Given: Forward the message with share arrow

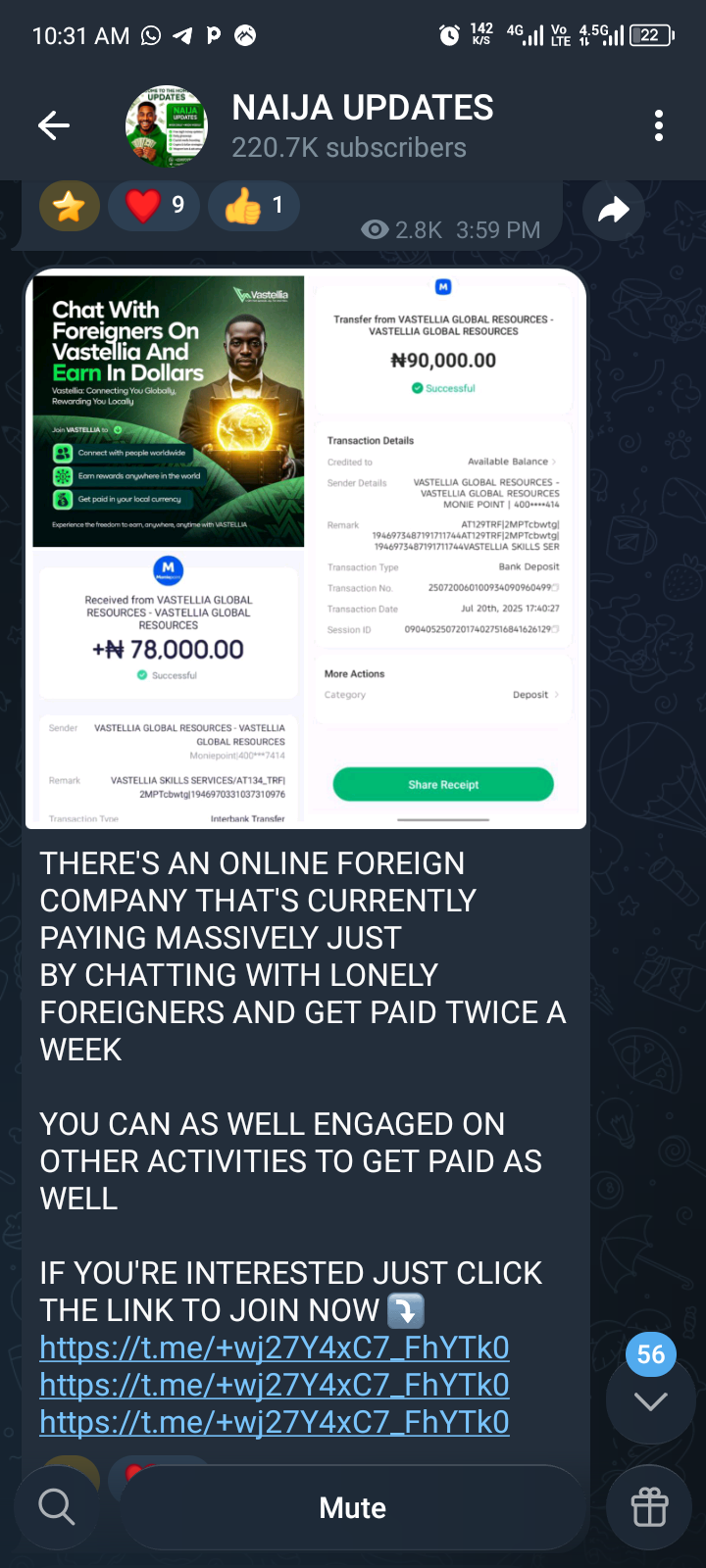Looking at the screenshot, I should click(614, 210).
